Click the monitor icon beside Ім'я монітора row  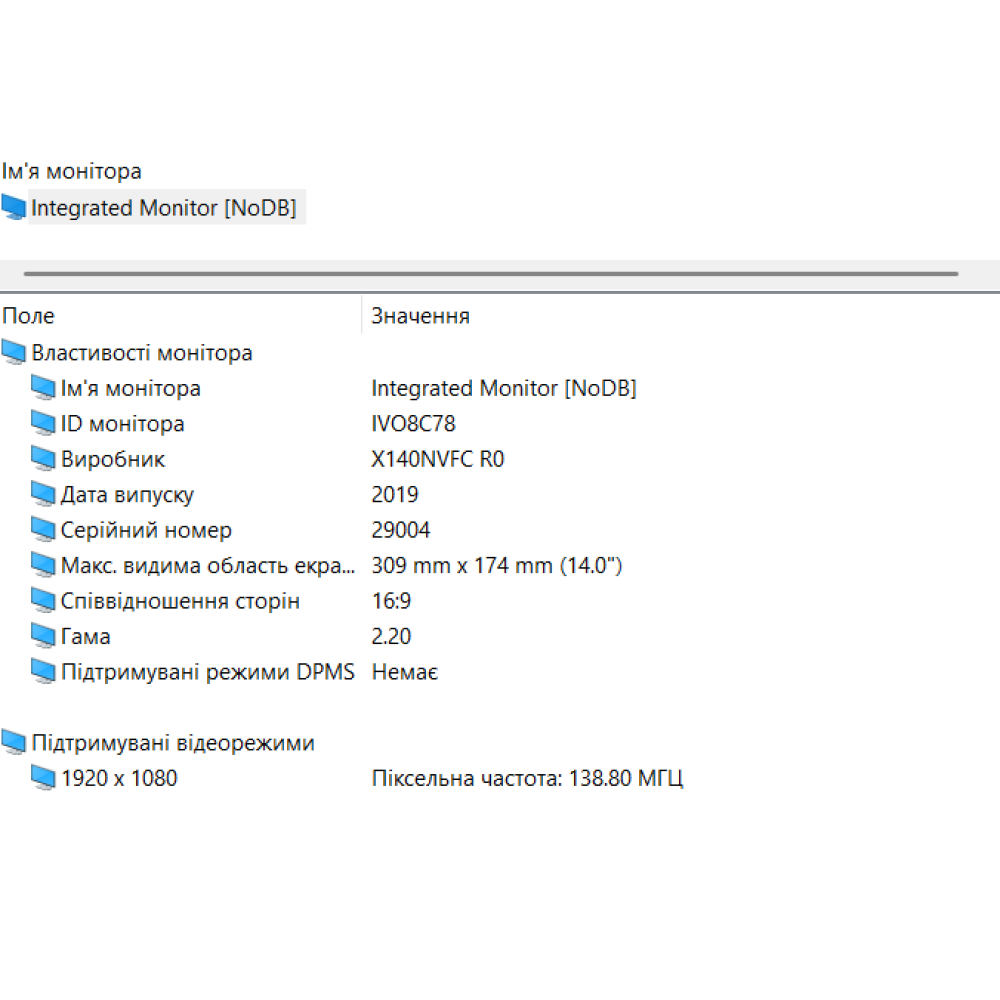[44, 388]
